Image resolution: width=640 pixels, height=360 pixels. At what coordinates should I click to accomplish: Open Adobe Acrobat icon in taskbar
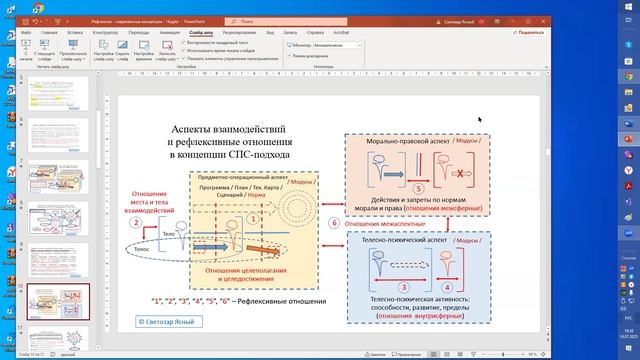[629, 186]
